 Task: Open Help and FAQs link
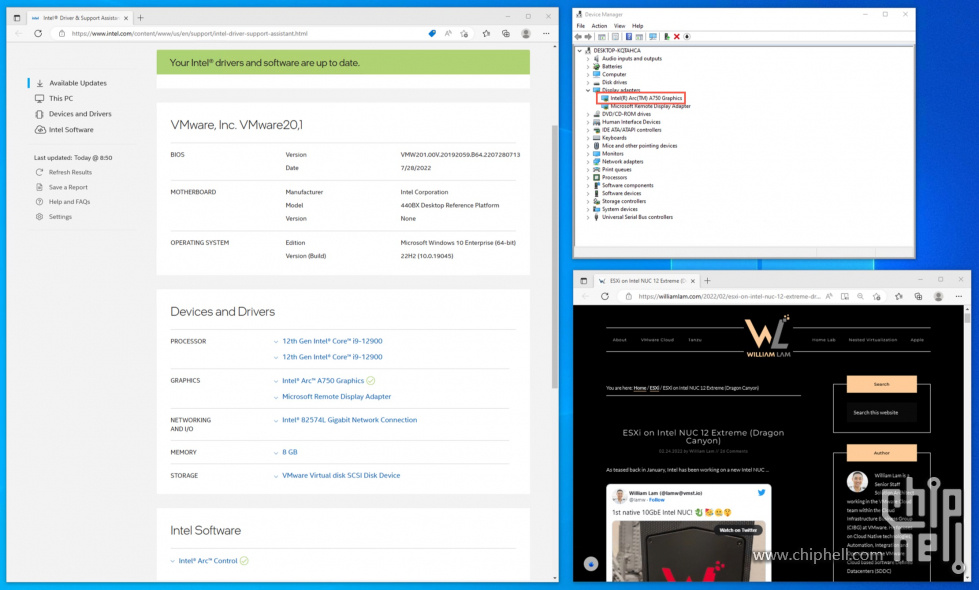(69, 202)
